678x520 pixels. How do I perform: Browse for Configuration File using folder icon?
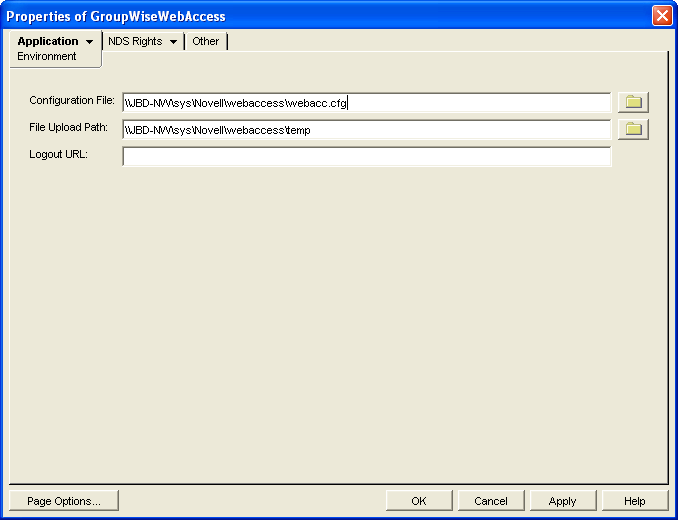coord(633,102)
